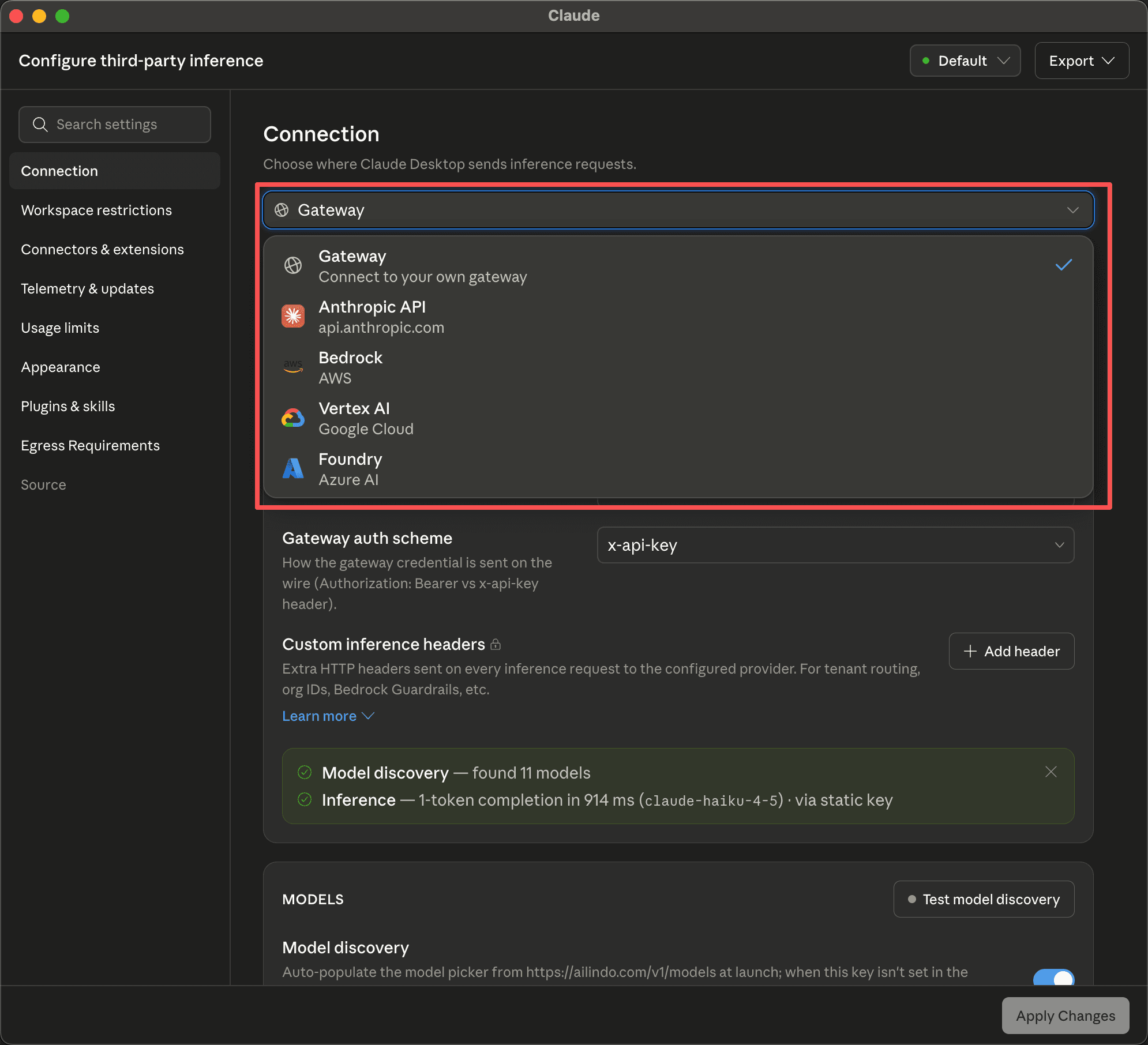1148x1045 pixels.
Task: Go to Connectors & extensions settings
Action: click(x=115, y=249)
